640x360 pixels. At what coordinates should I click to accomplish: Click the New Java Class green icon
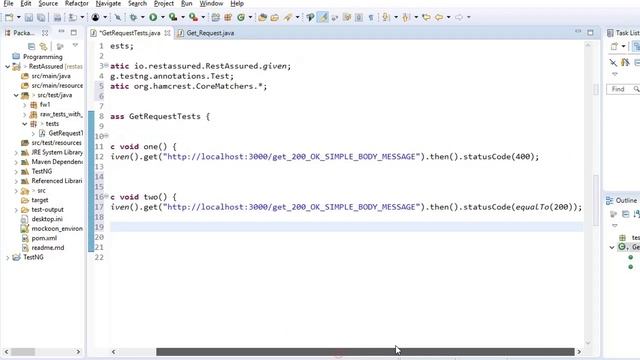pos(241,17)
